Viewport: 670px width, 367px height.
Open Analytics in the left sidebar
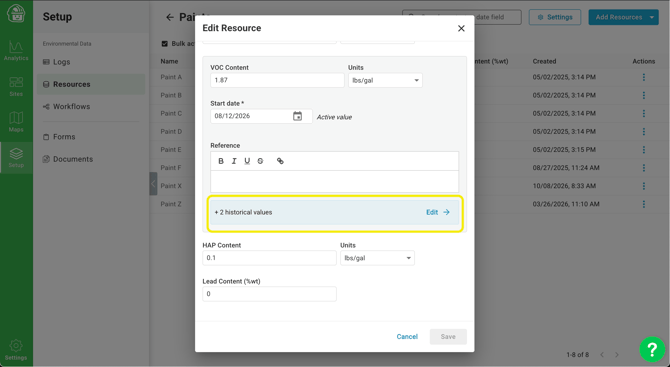[16, 51]
